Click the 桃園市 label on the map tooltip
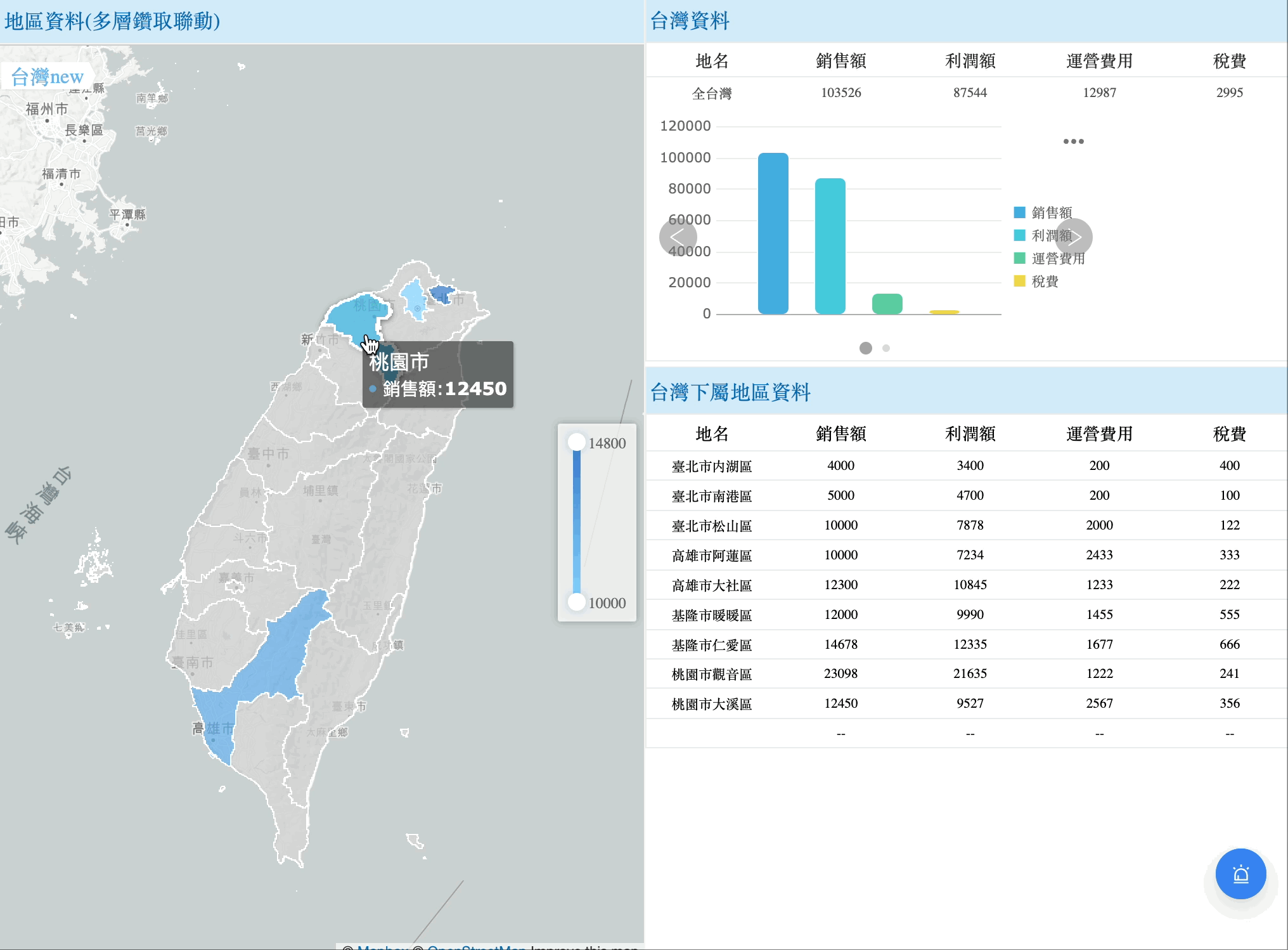 tap(399, 361)
